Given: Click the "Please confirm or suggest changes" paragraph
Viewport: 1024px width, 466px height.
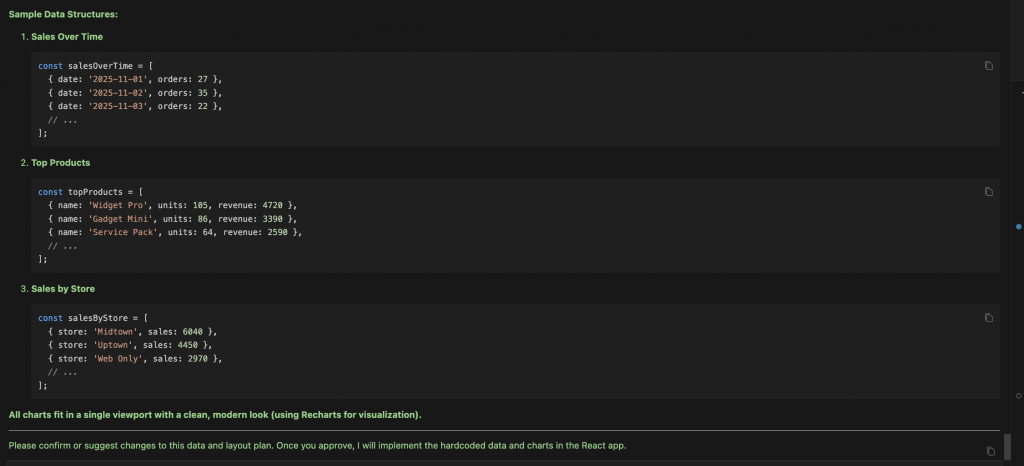Looking at the screenshot, I should click(317, 445).
